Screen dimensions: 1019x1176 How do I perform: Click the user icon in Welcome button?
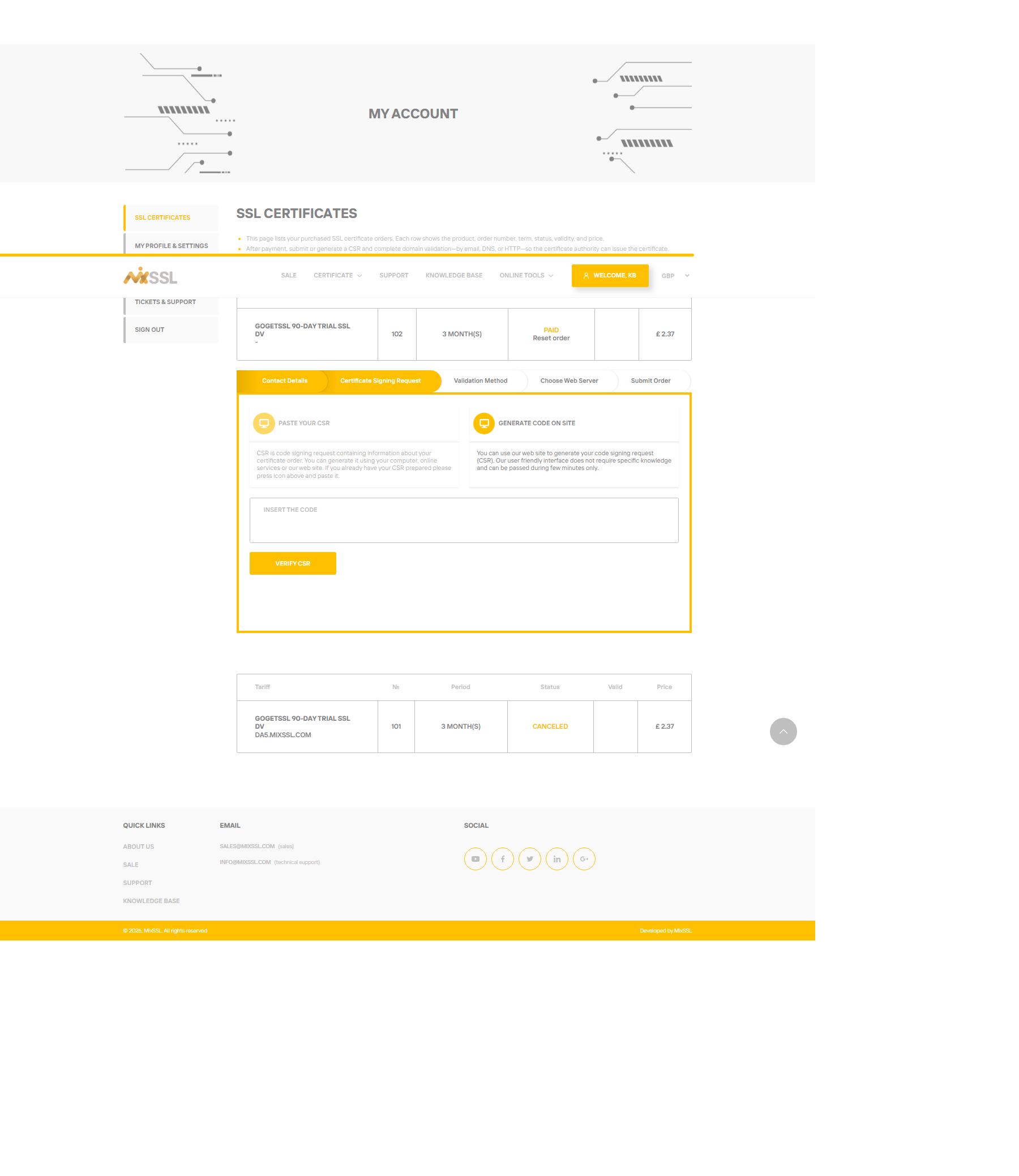pyautogui.click(x=586, y=276)
